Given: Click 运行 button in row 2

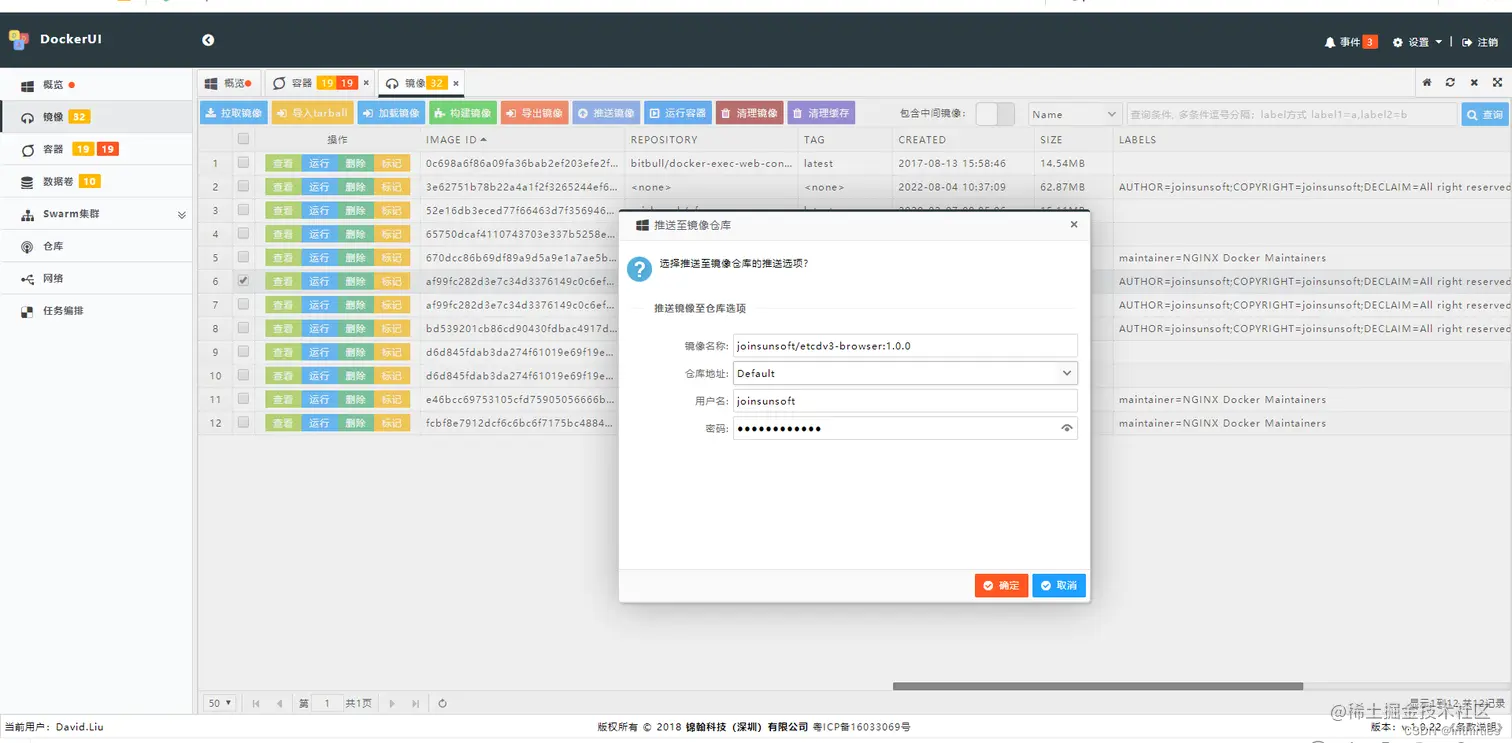Looking at the screenshot, I should click(x=319, y=187).
